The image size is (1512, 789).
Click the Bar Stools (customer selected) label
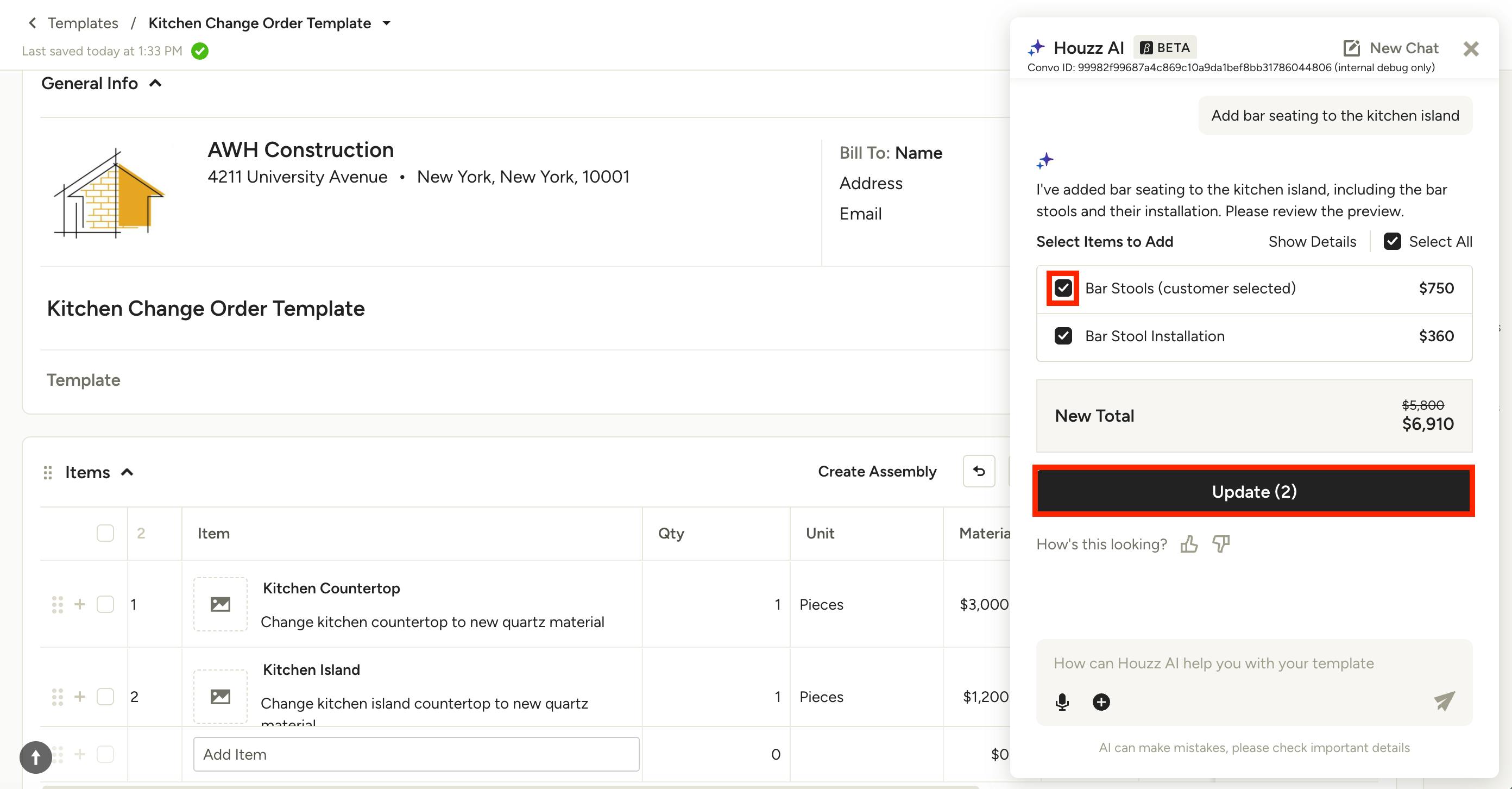pos(1190,288)
